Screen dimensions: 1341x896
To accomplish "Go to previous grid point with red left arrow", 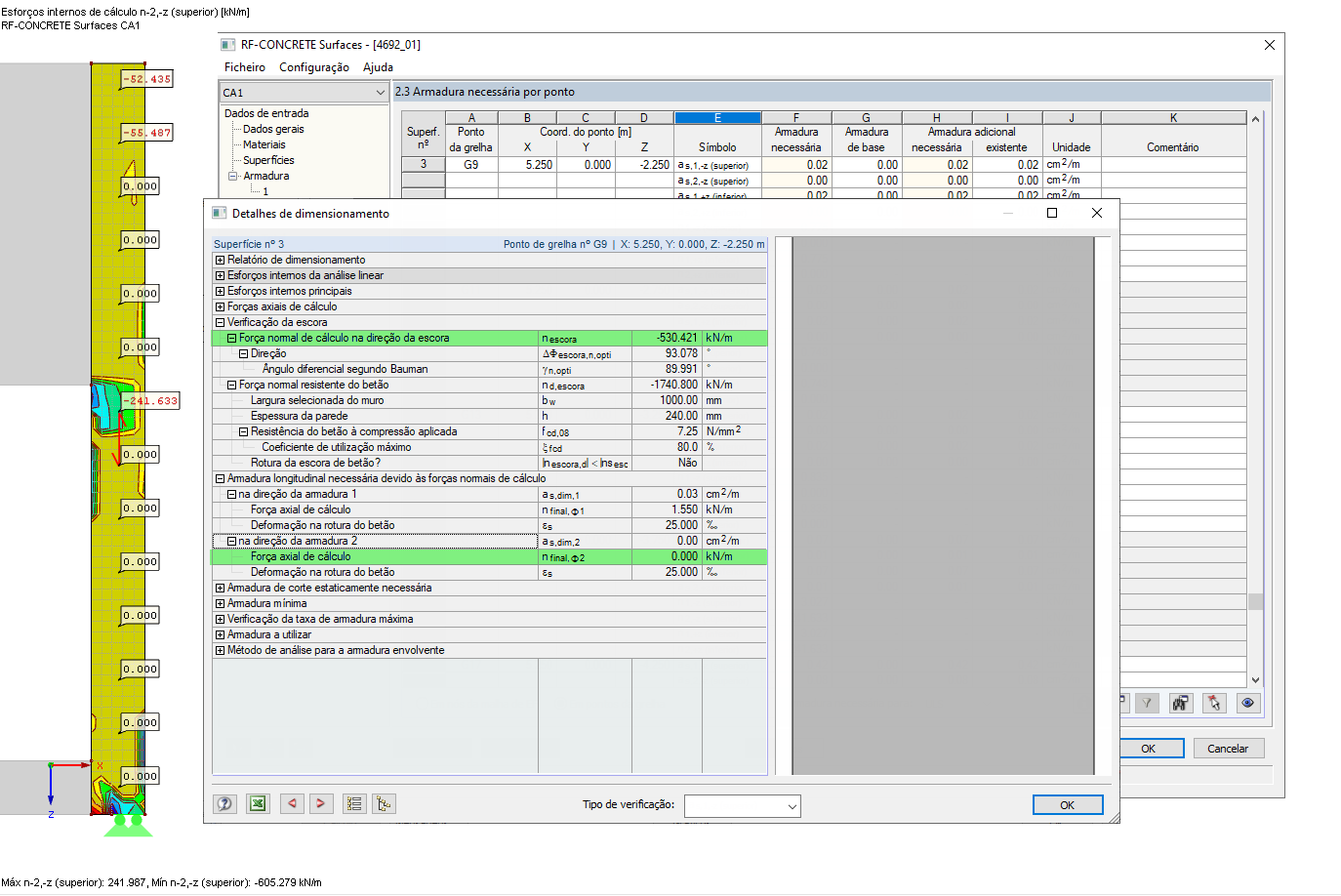I will (x=292, y=804).
